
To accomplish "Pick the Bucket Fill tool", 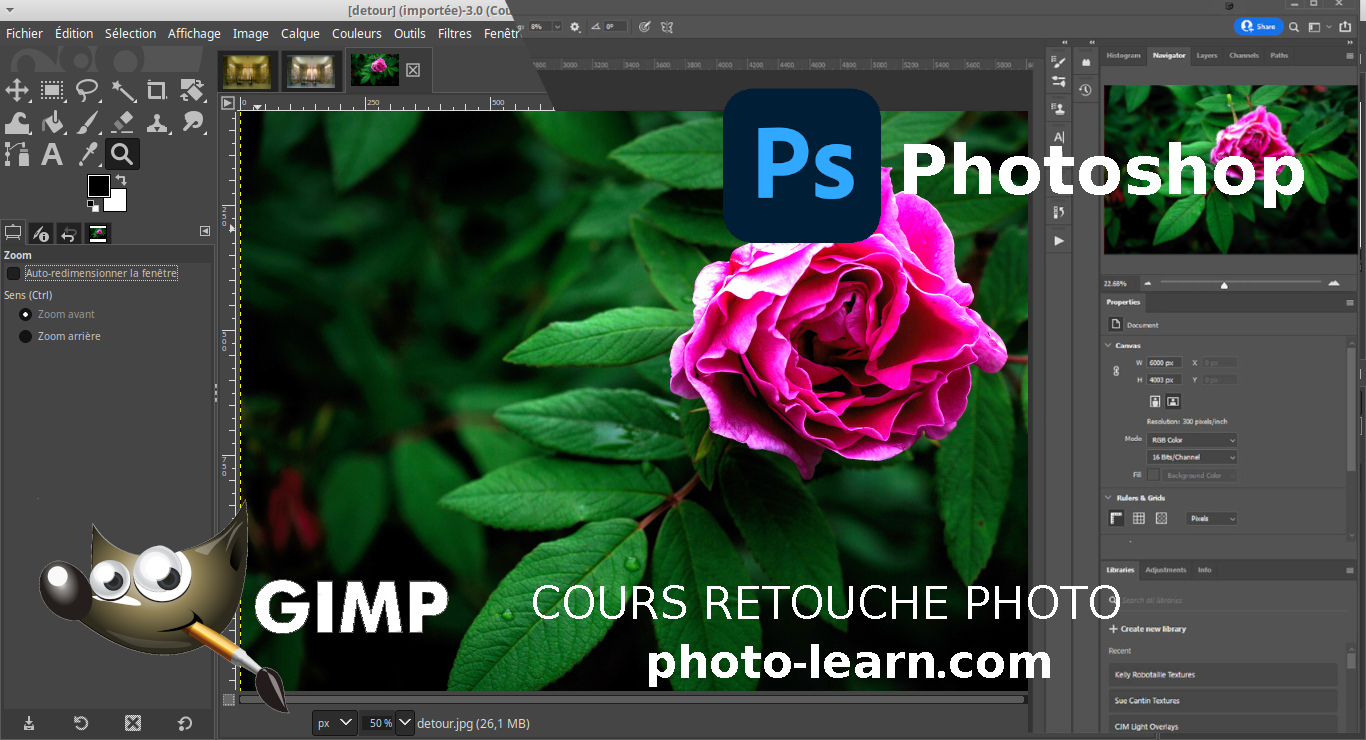I will (x=52, y=123).
